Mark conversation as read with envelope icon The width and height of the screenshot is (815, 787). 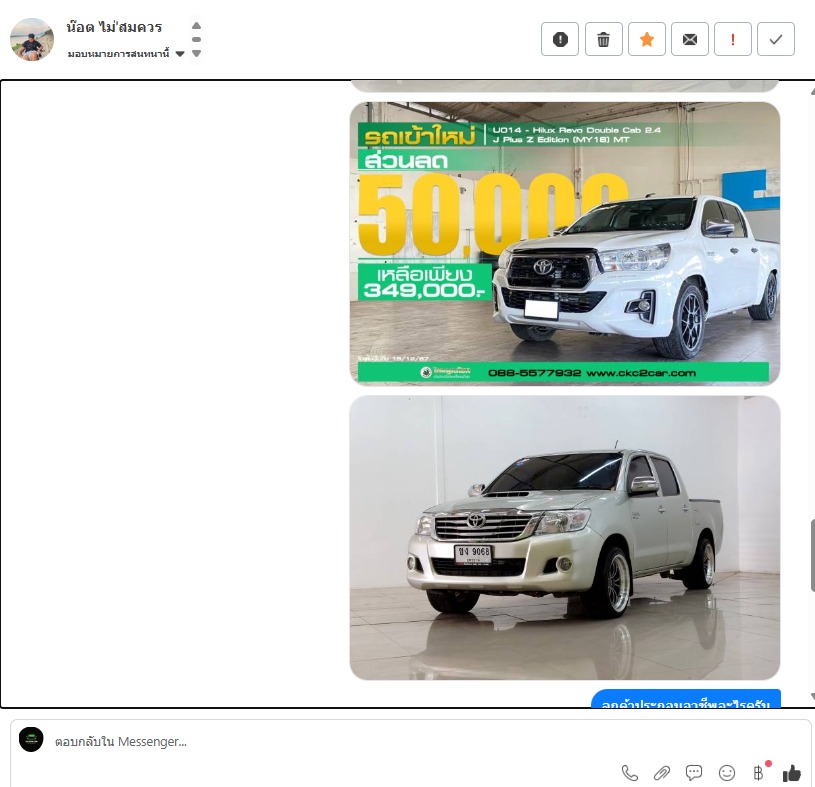pyautogui.click(x=690, y=39)
